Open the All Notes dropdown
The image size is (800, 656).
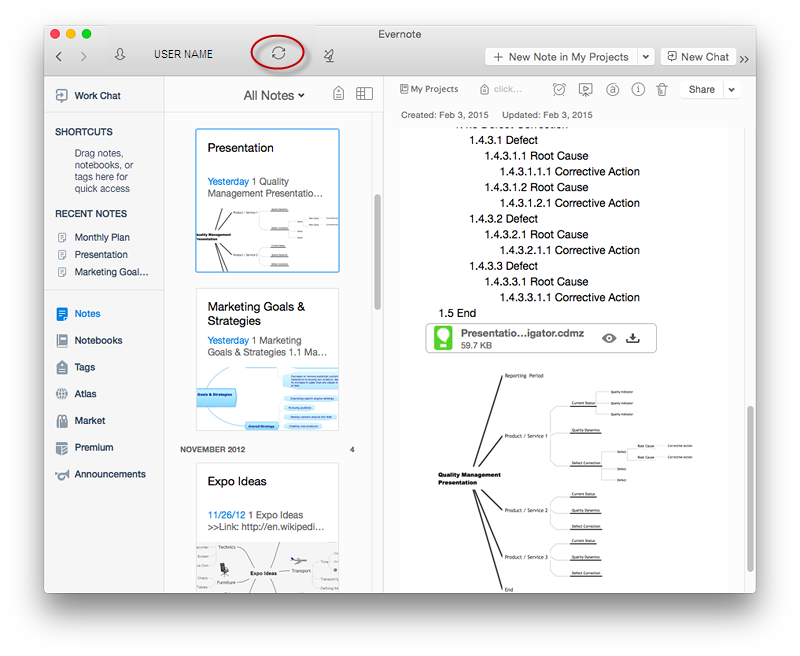coord(274,95)
